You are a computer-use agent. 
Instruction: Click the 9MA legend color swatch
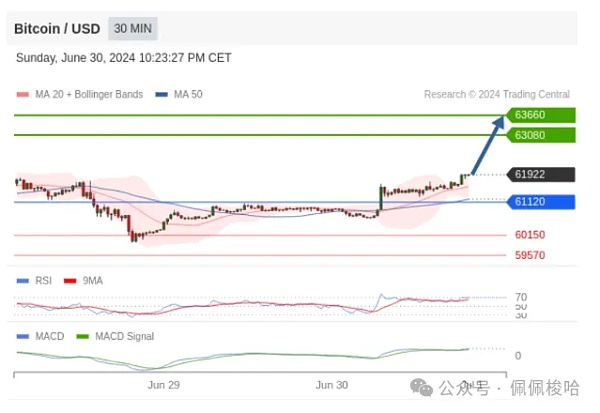click(70, 281)
